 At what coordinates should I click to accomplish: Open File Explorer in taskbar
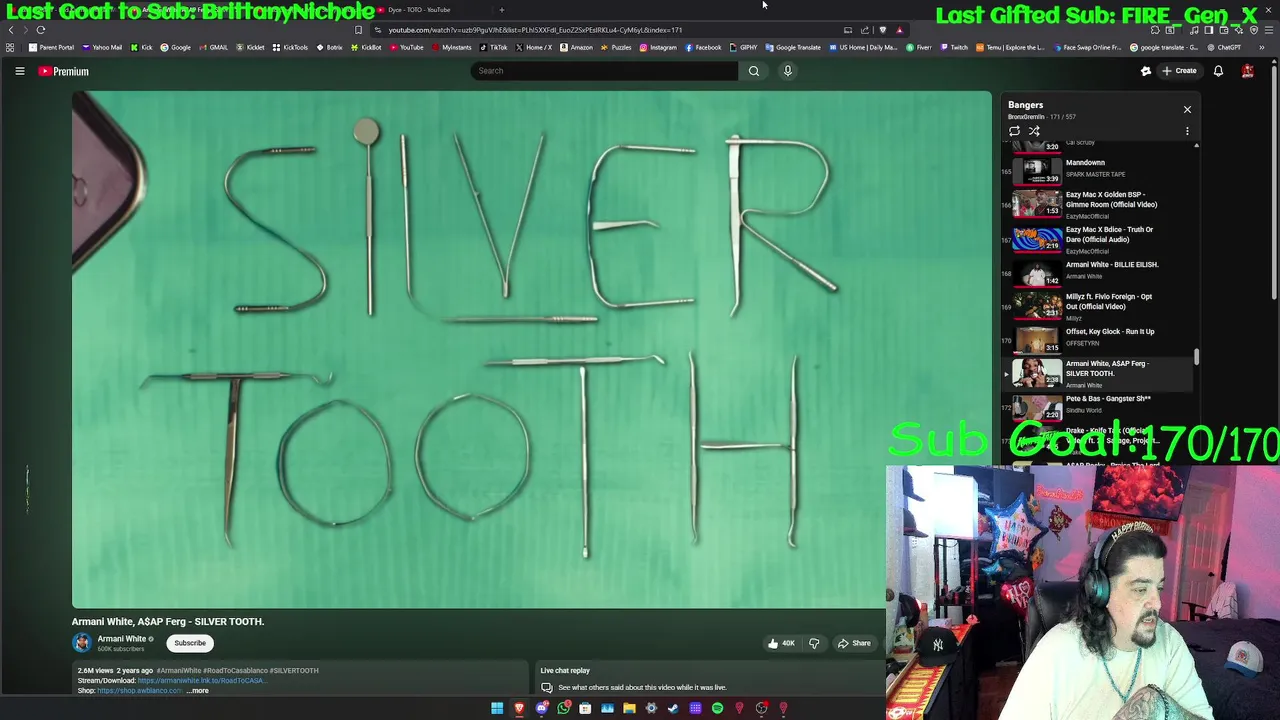tap(629, 708)
